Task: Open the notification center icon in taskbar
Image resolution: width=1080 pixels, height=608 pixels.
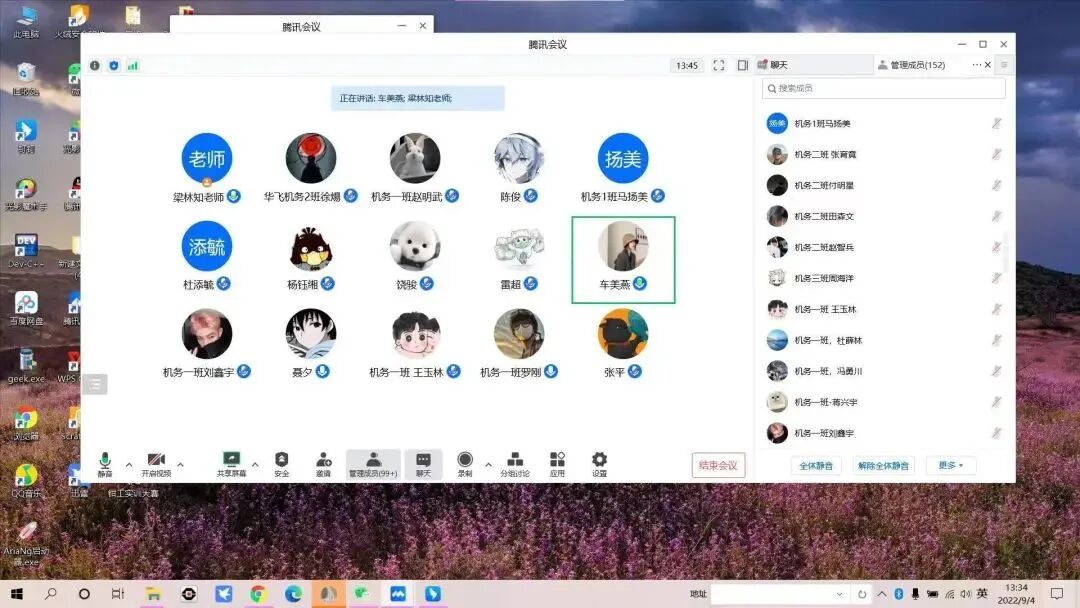Action: click(1057, 594)
